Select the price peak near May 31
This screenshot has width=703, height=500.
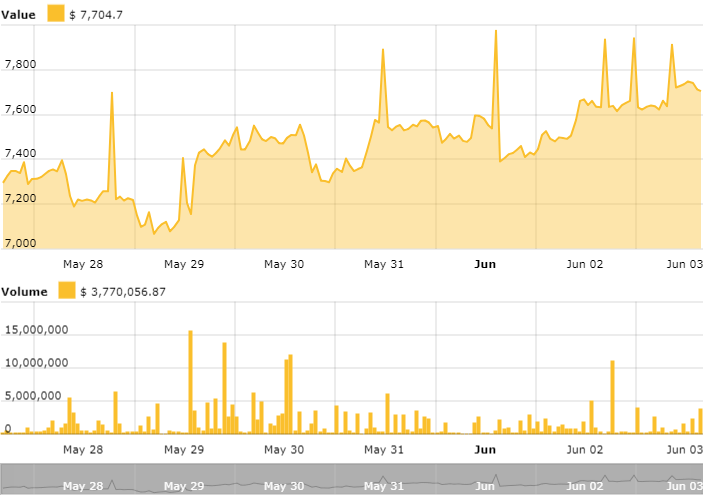click(x=383, y=49)
